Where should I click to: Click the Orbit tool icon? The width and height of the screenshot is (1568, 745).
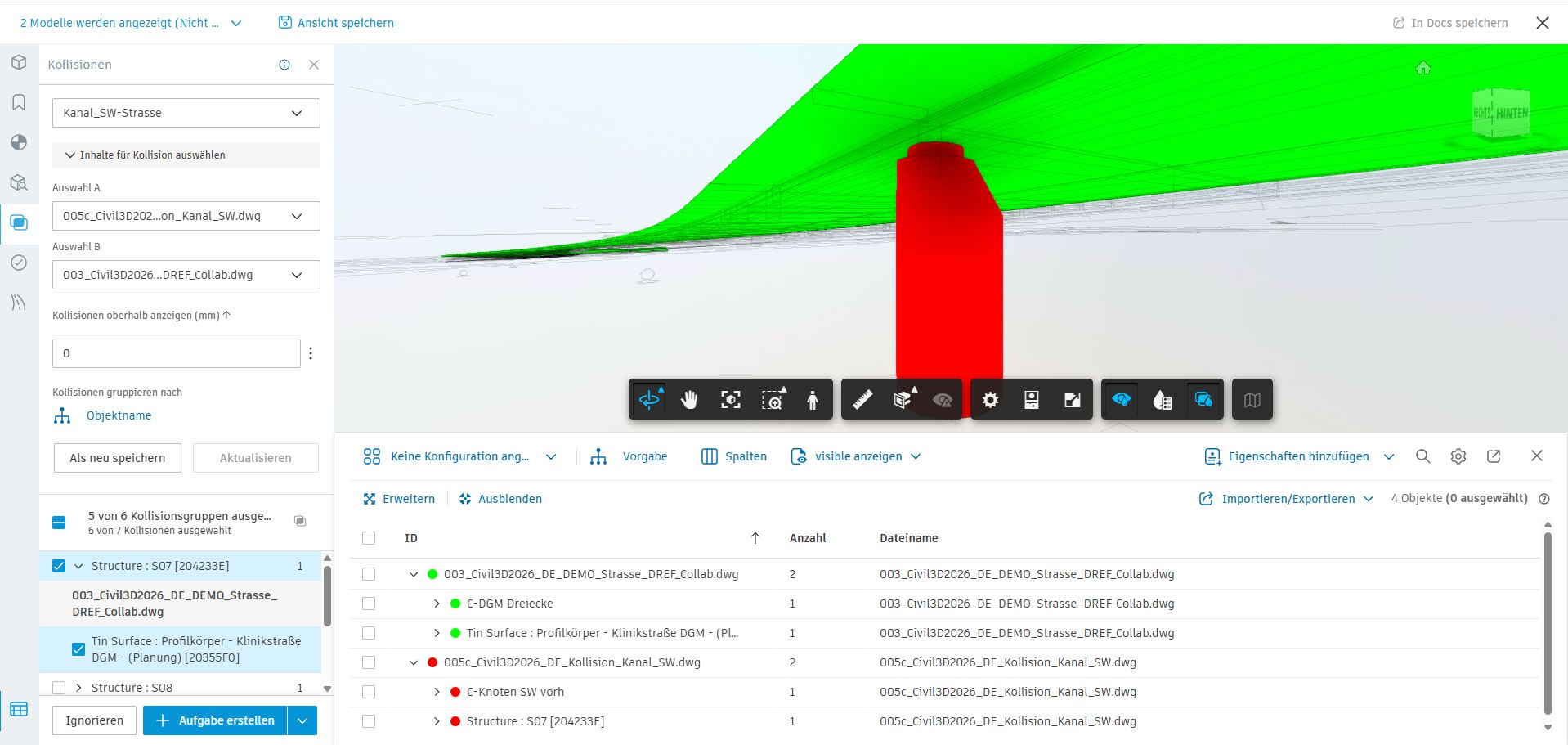coord(649,400)
